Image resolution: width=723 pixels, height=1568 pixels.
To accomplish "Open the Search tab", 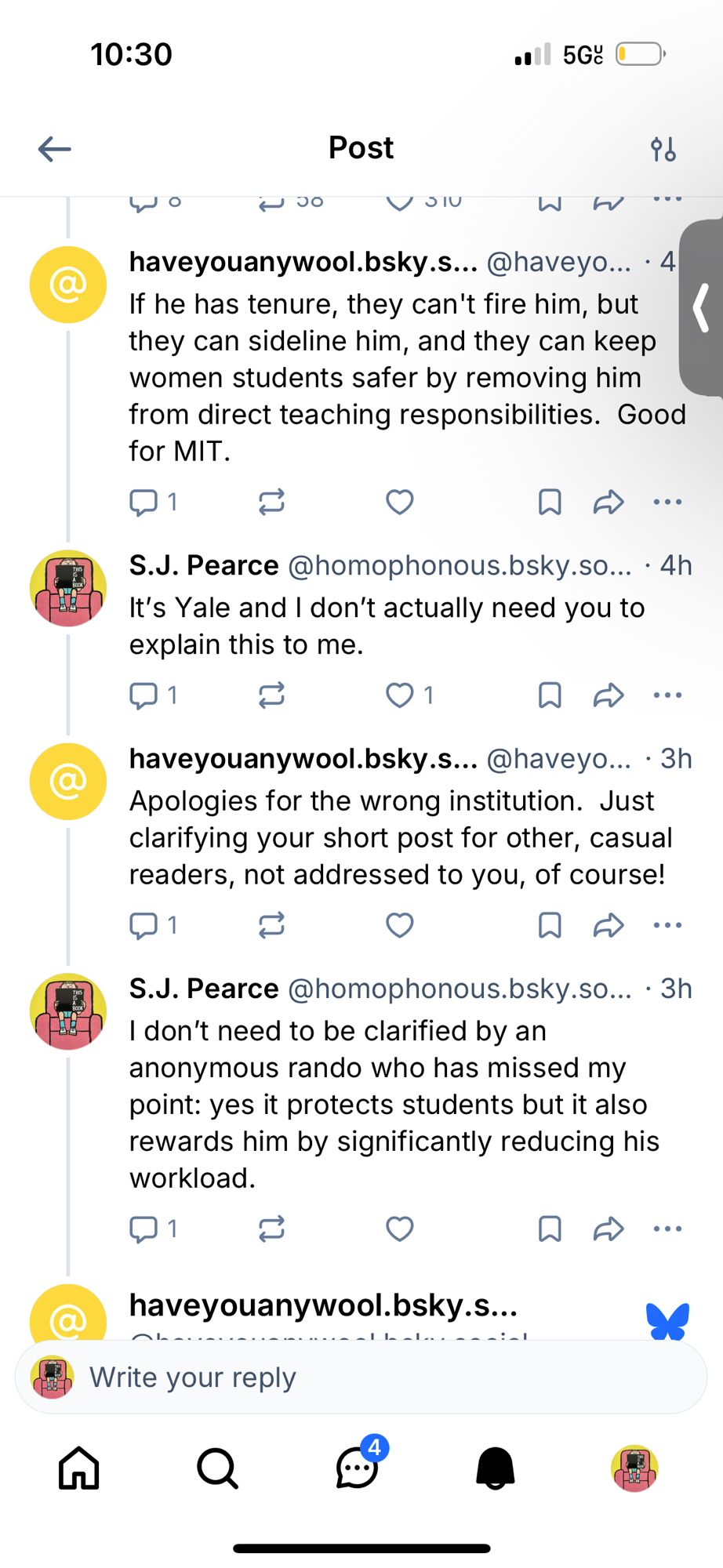I will (x=217, y=1468).
